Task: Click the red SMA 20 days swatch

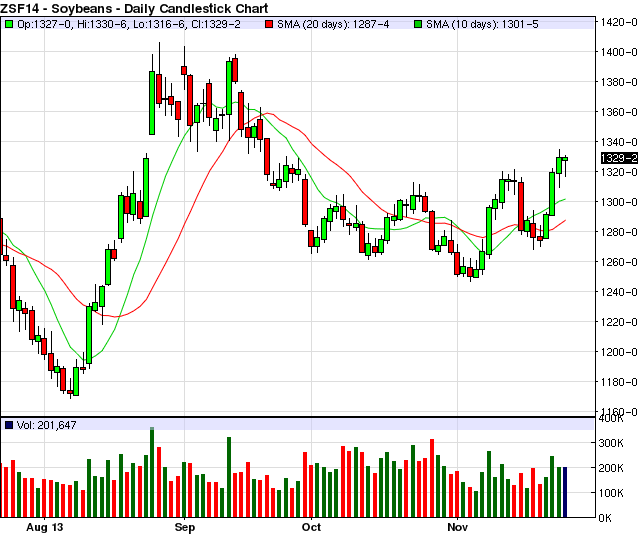Action: 269,24
